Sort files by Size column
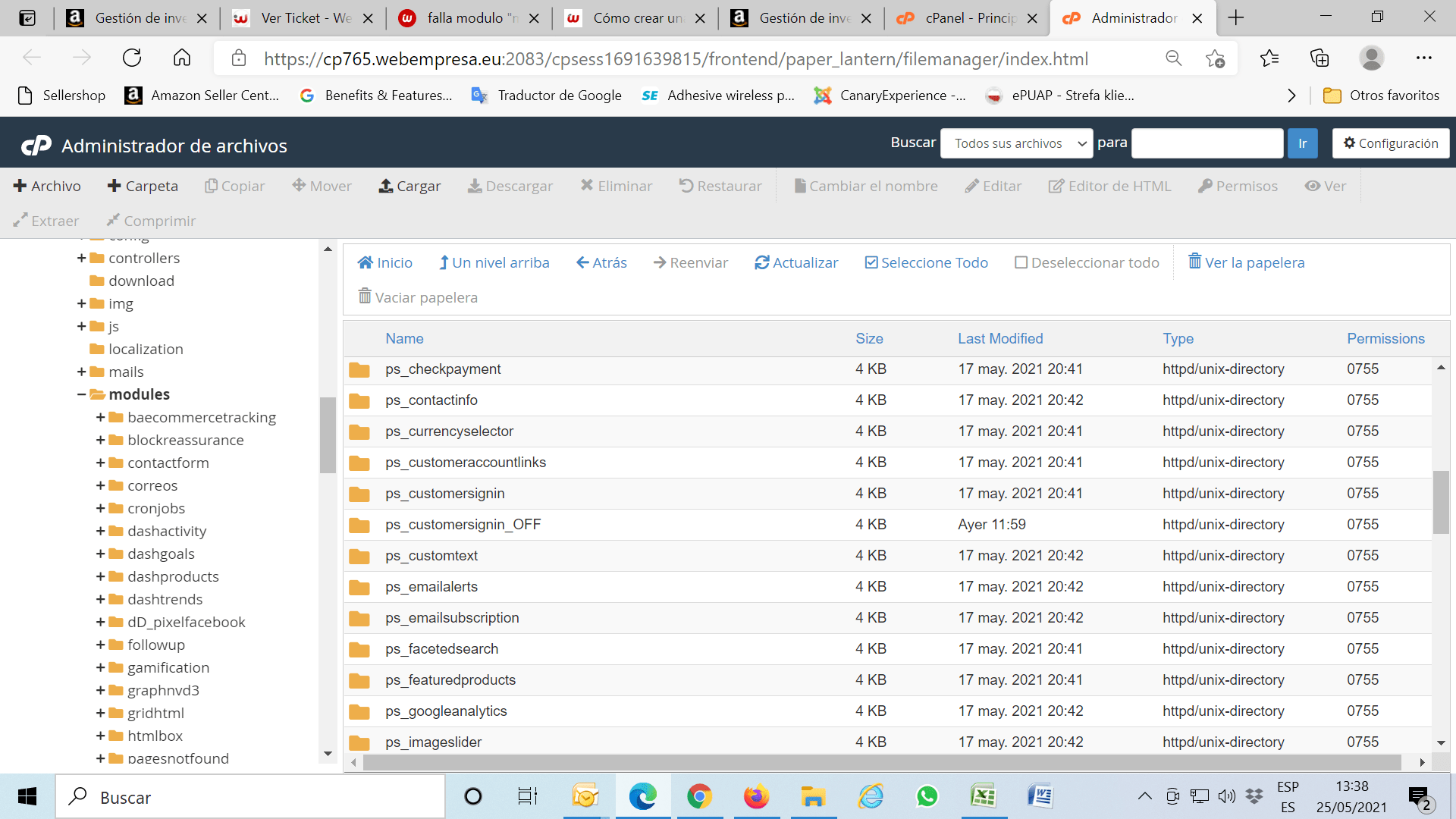 [x=869, y=338]
